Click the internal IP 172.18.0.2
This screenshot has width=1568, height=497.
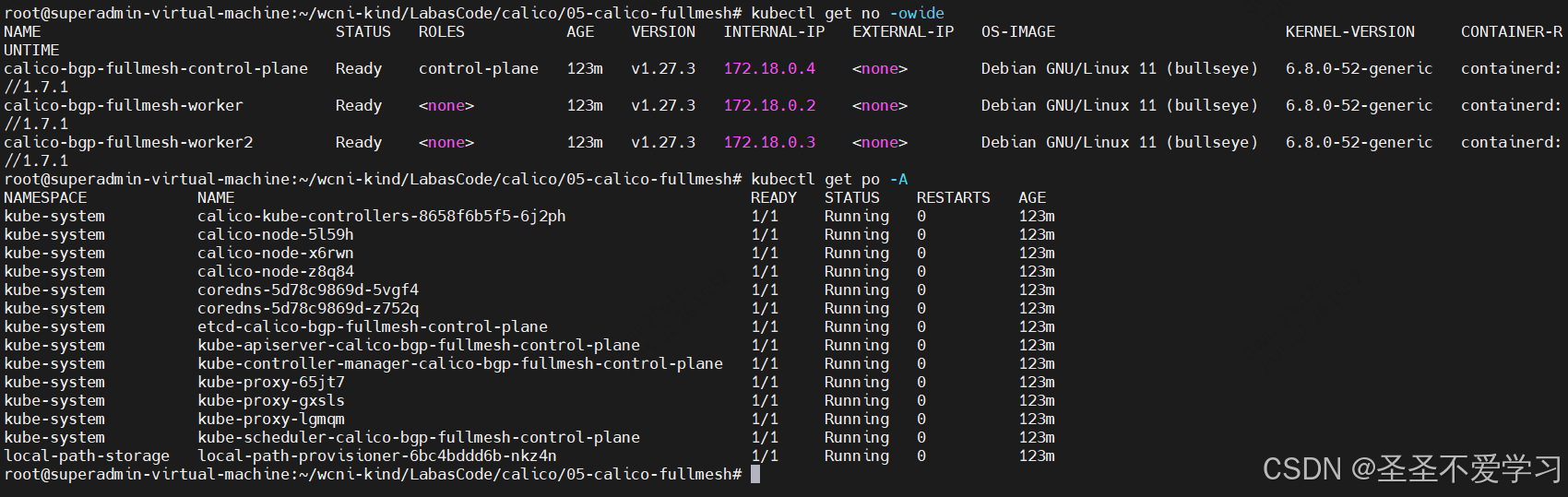769,106
